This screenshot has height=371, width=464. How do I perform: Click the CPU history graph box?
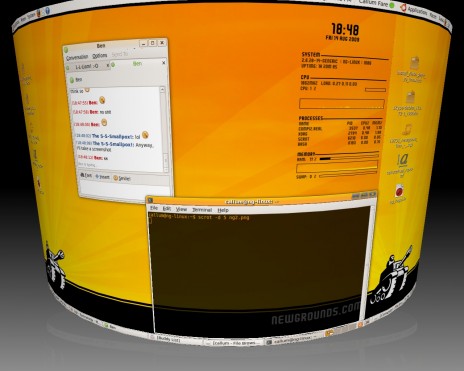pos(342,104)
